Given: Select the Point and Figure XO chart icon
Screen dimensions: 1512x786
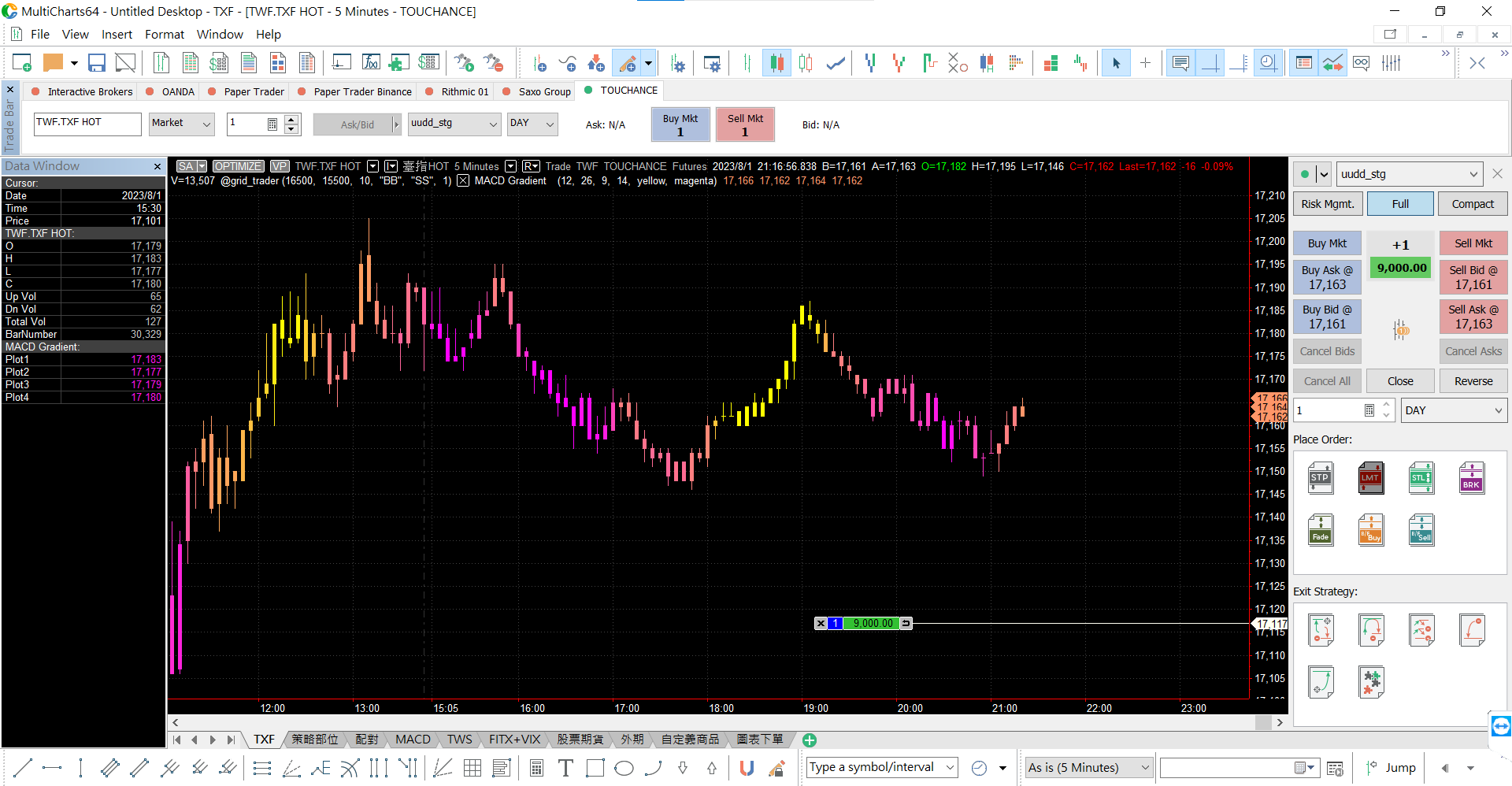Looking at the screenshot, I should tap(958, 63).
